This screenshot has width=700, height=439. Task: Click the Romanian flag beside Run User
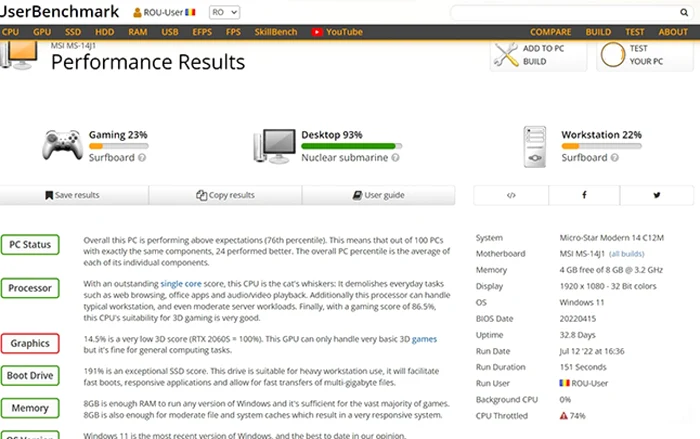coord(564,383)
